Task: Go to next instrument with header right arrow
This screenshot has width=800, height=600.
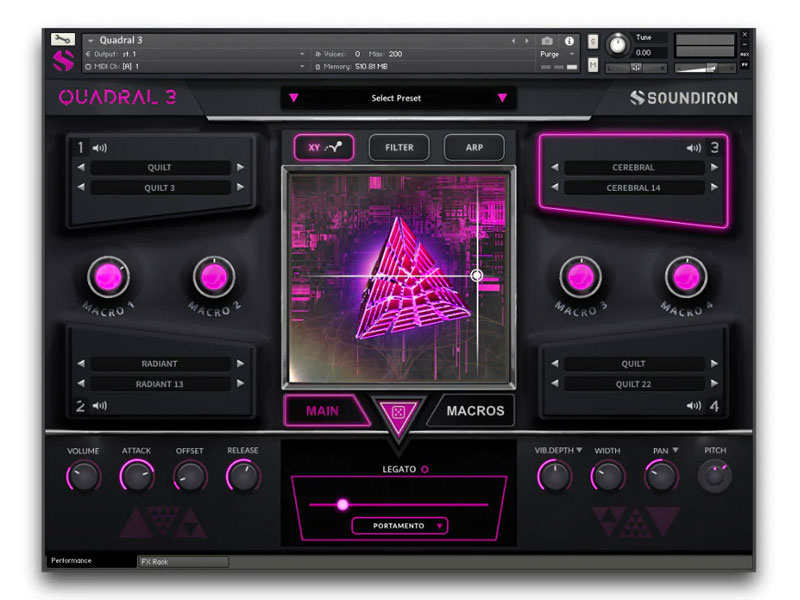Action: pyautogui.click(x=527, y=41)
